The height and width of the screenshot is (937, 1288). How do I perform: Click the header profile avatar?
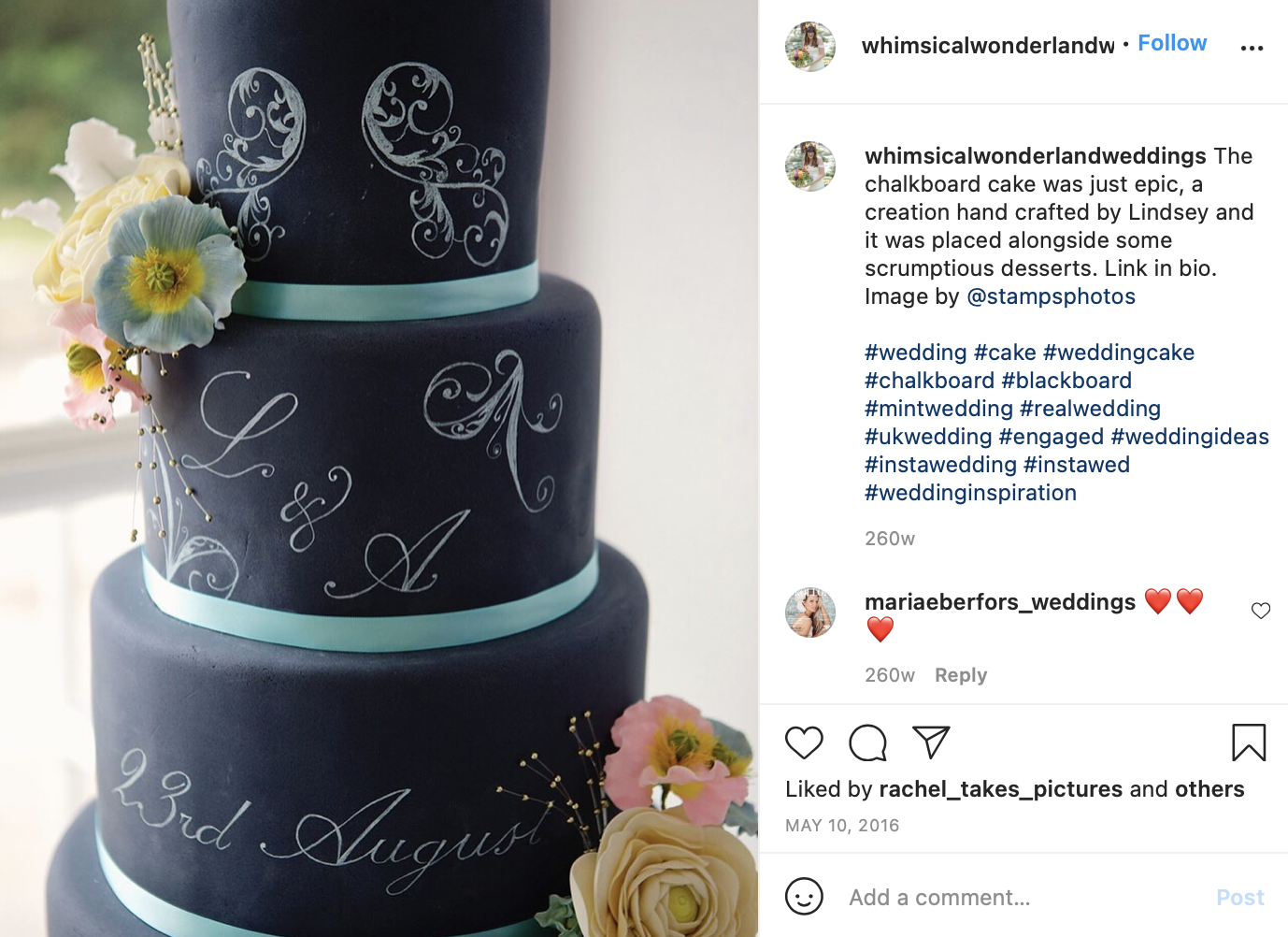[809, 46]
